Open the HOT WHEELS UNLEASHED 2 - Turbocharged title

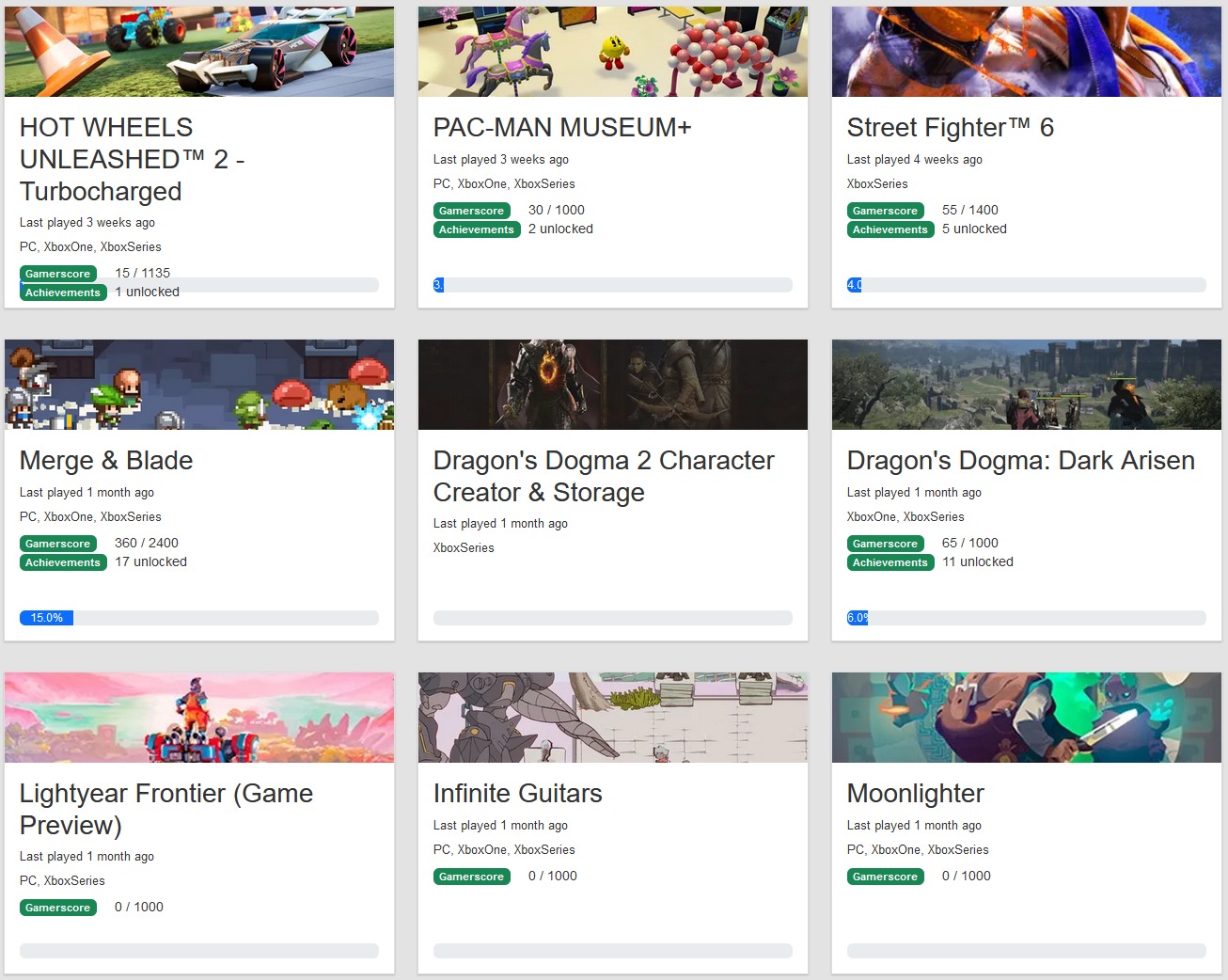[132, 159]
